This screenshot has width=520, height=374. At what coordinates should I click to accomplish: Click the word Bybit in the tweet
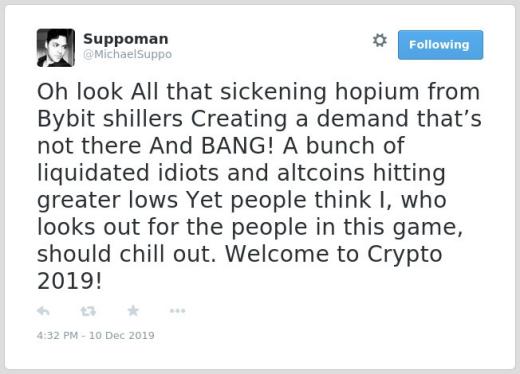66,119
